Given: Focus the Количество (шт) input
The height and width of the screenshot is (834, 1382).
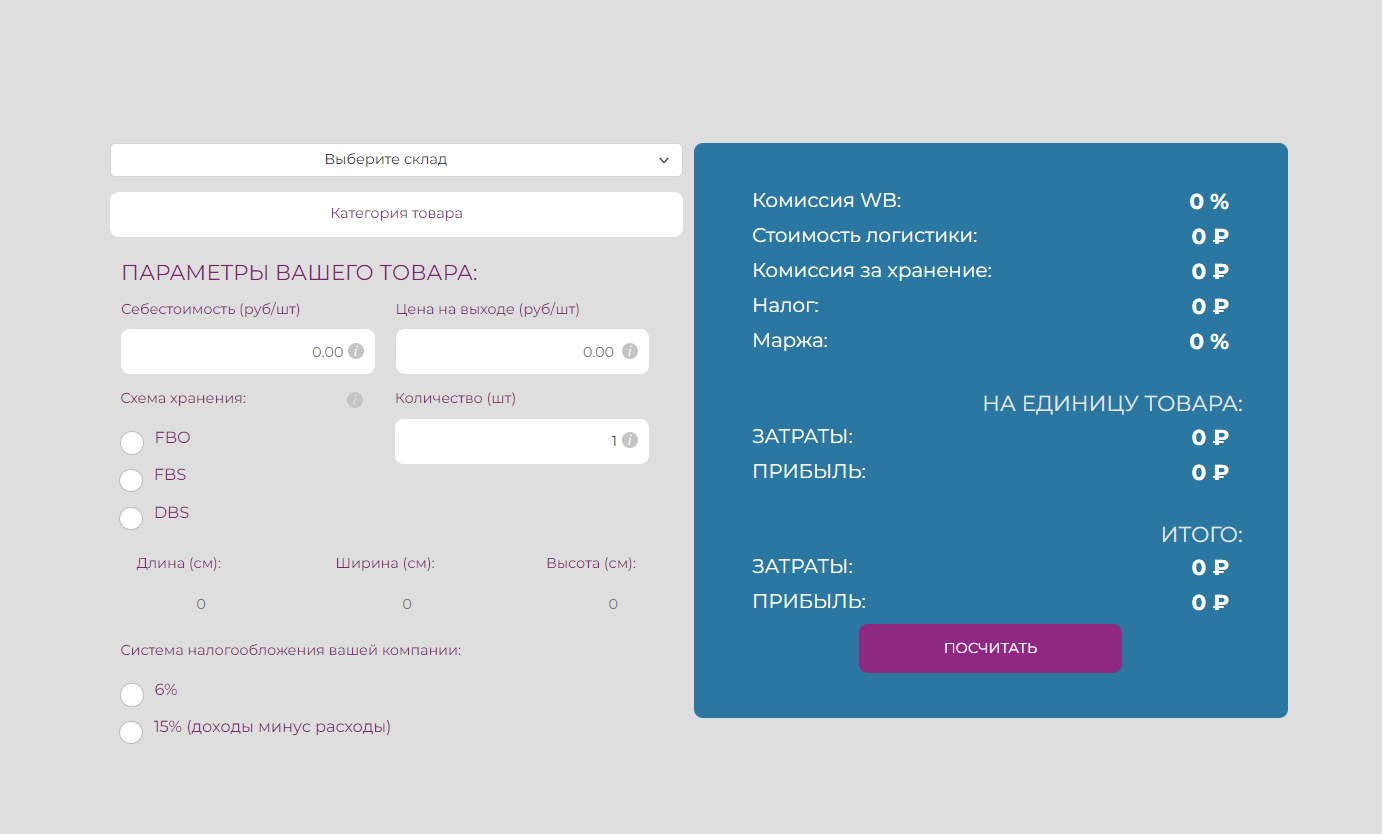Looking at the screenshot, I should [x=522, y=441].
